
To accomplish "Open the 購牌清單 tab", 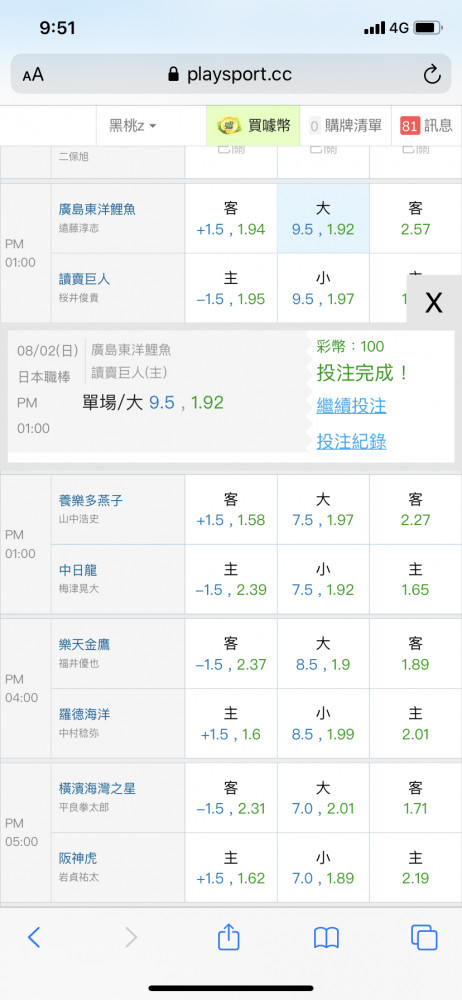I will [x=345, y=126].
